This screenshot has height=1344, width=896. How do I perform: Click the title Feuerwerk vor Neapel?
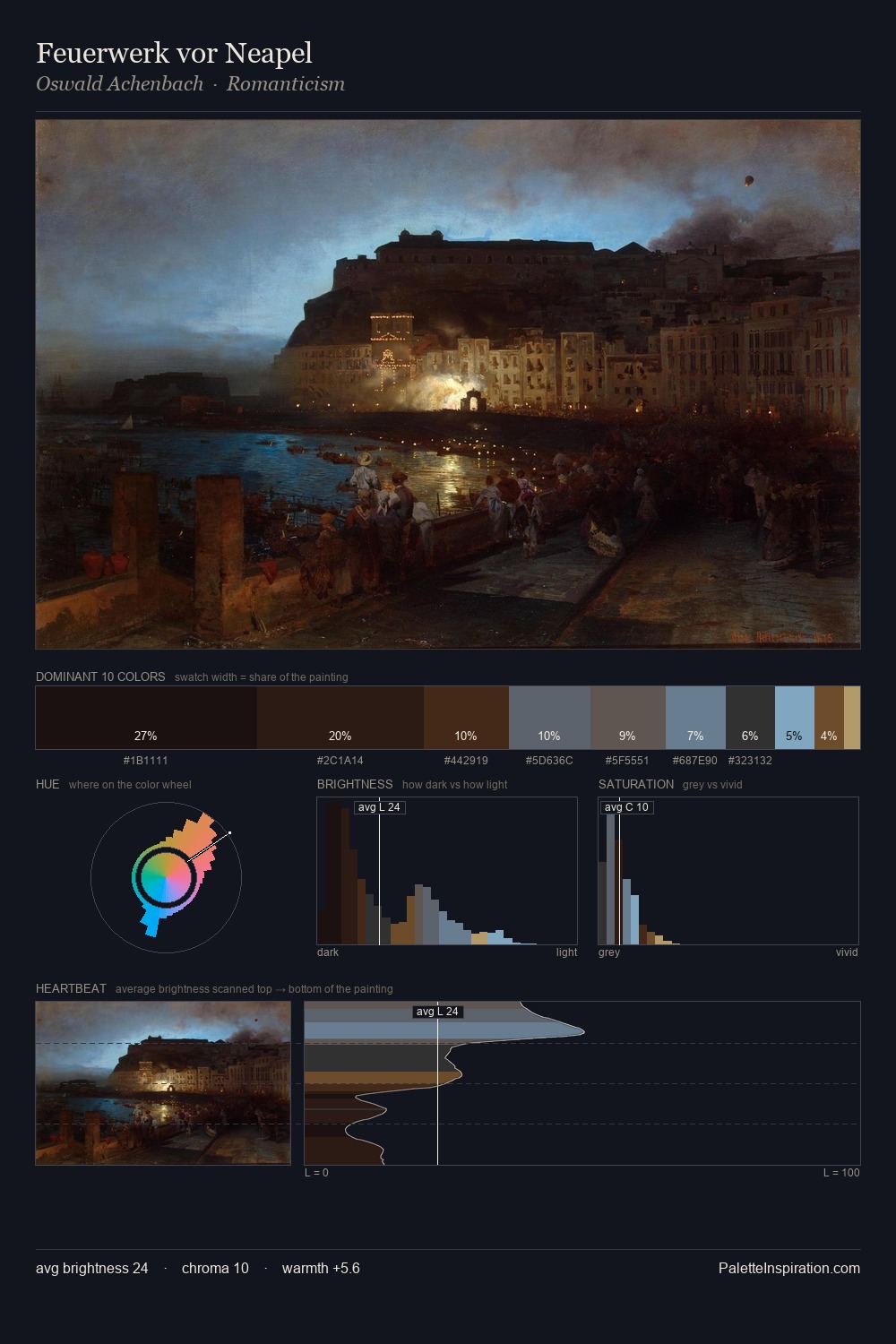coord(174,53)
